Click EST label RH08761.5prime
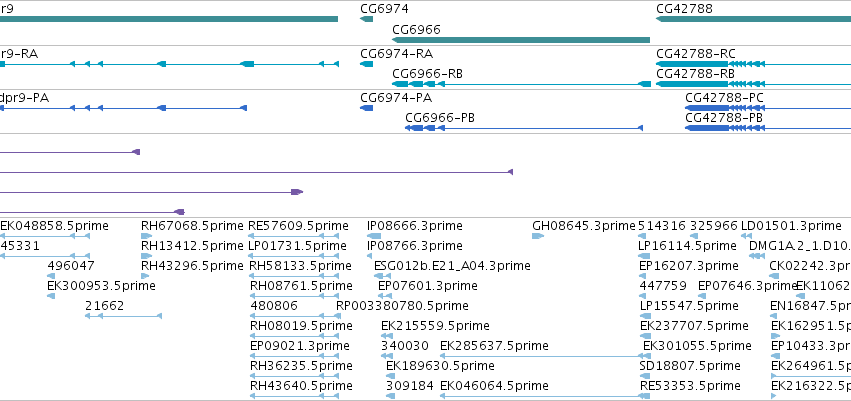This screenshot has height=401, width=851. click(301, 285)
